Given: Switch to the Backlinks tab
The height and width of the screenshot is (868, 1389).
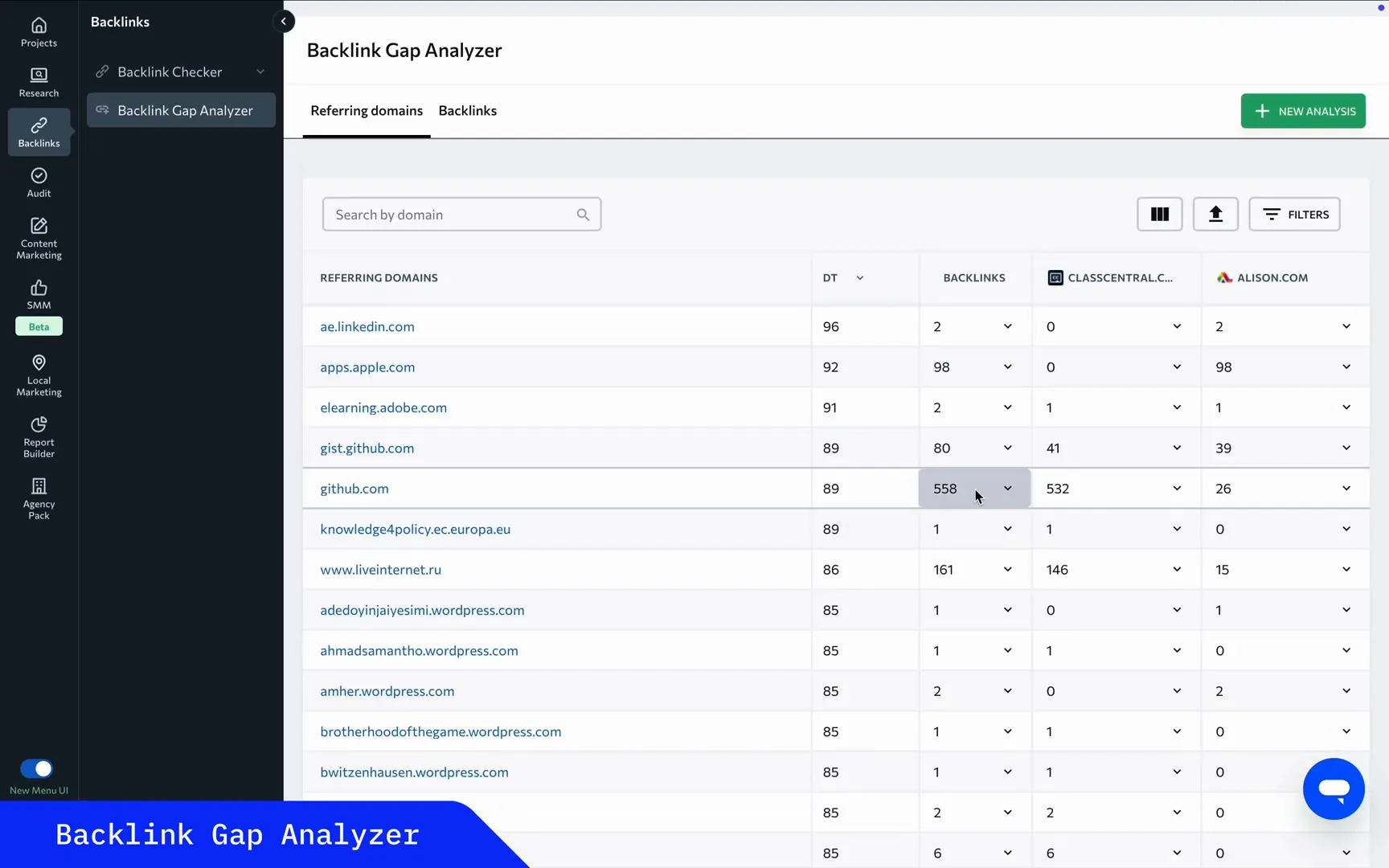Looking at the screenshot, I should coord(468,111).
